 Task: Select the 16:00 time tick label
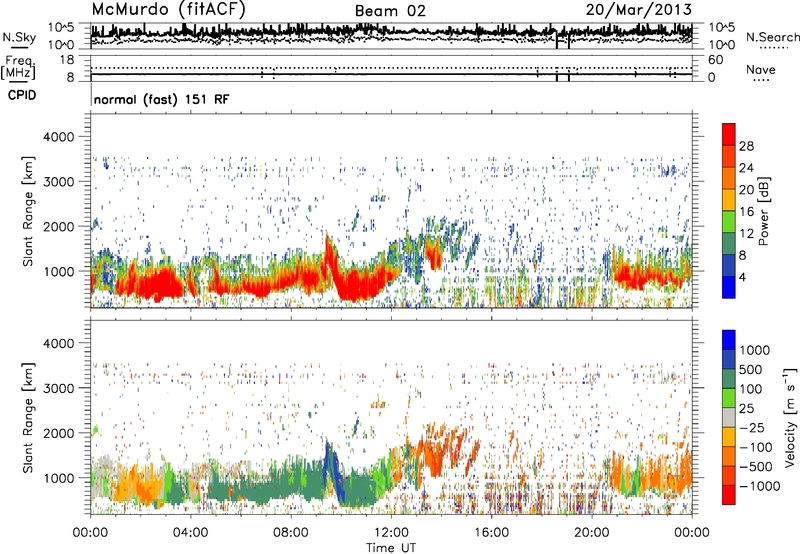[491, 533]
